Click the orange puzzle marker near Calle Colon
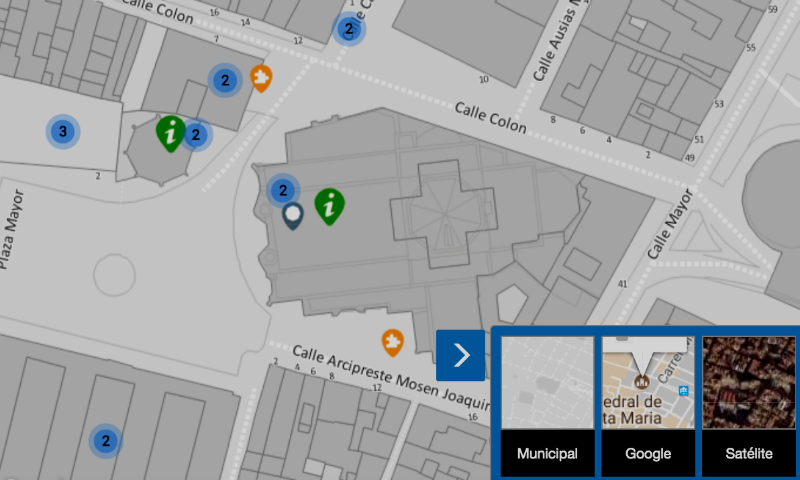800x480 pixels. pos(261,77)
